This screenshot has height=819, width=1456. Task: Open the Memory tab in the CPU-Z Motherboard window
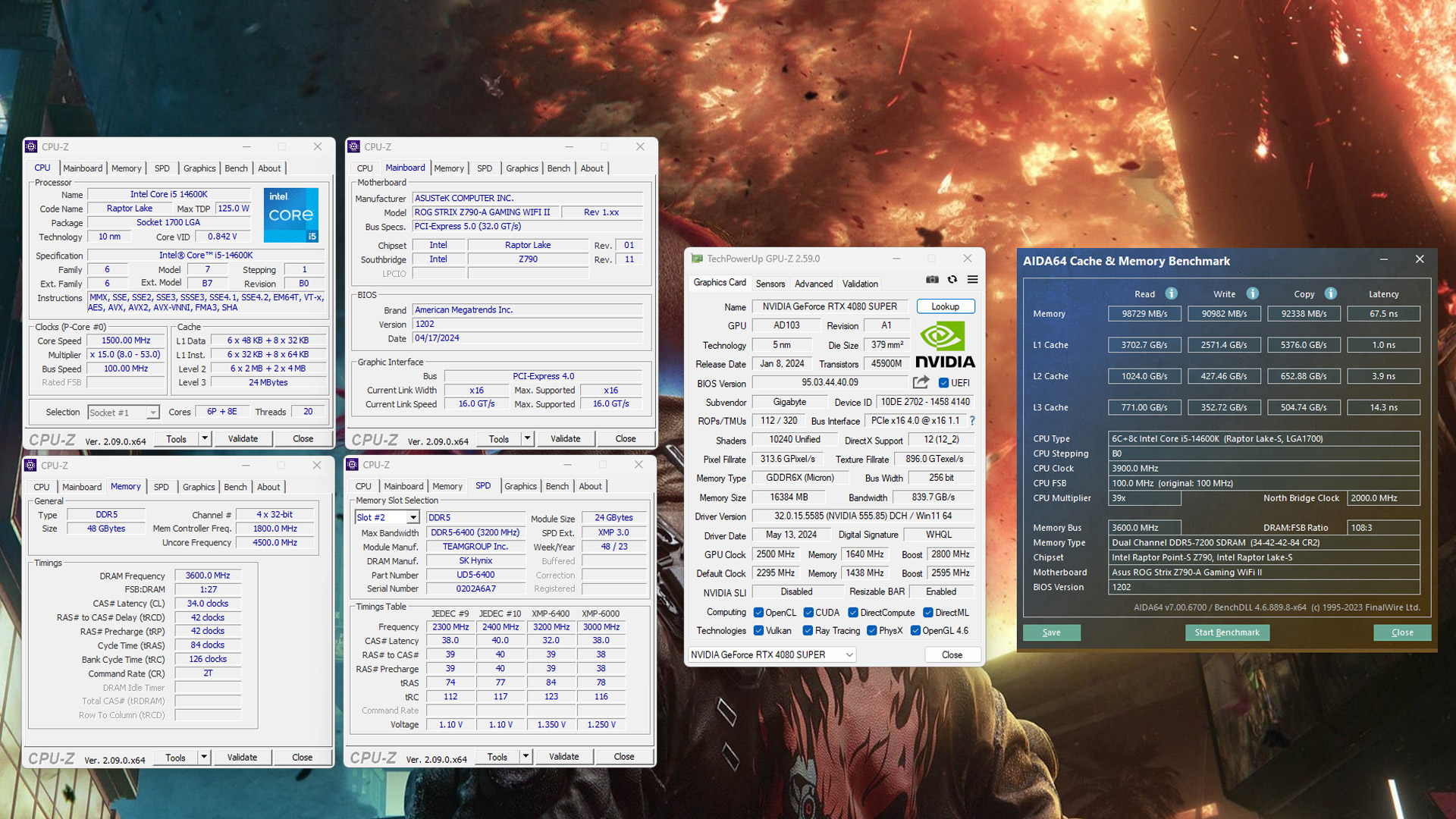click(449, 168)
